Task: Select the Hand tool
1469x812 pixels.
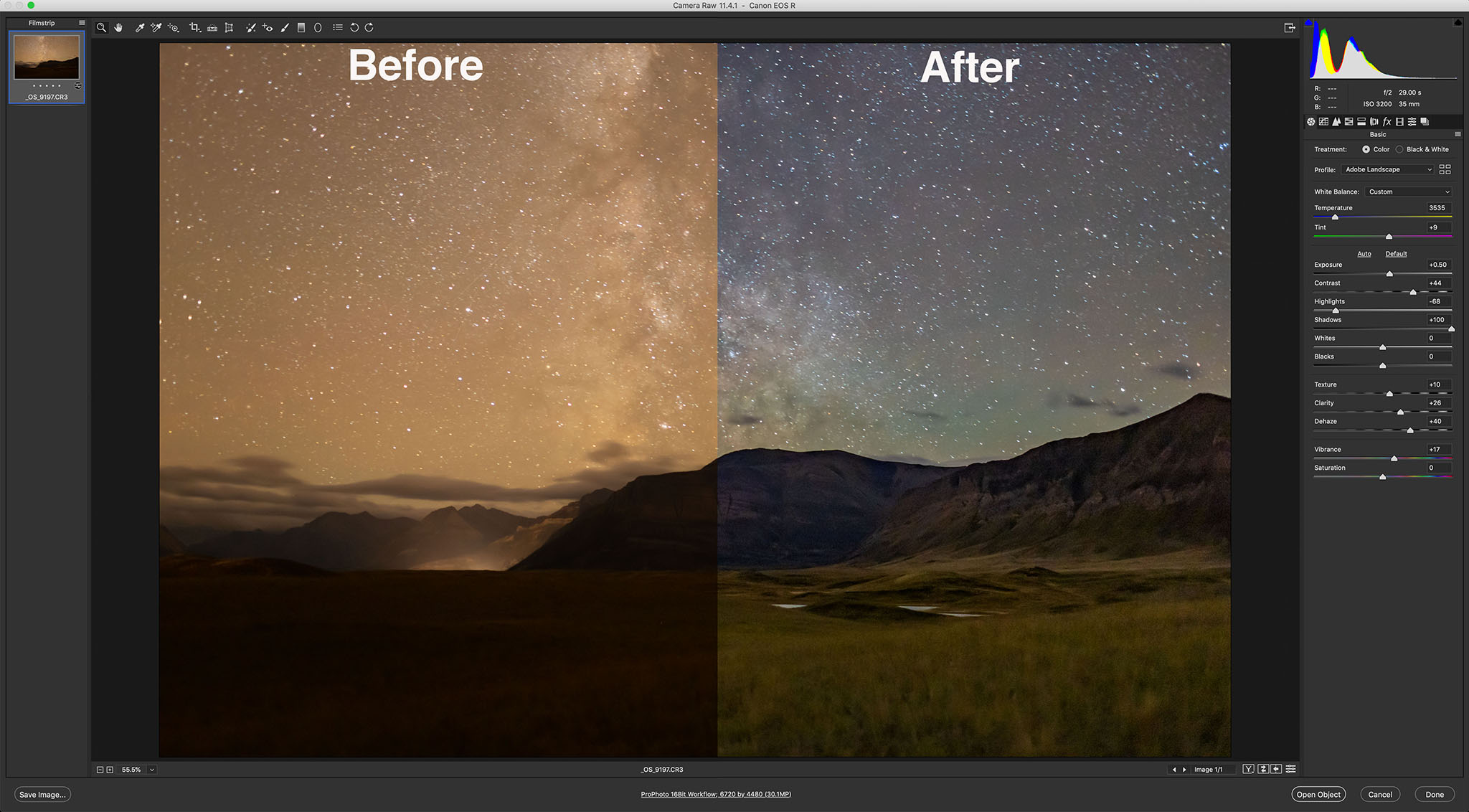Action: coord(118,27)
